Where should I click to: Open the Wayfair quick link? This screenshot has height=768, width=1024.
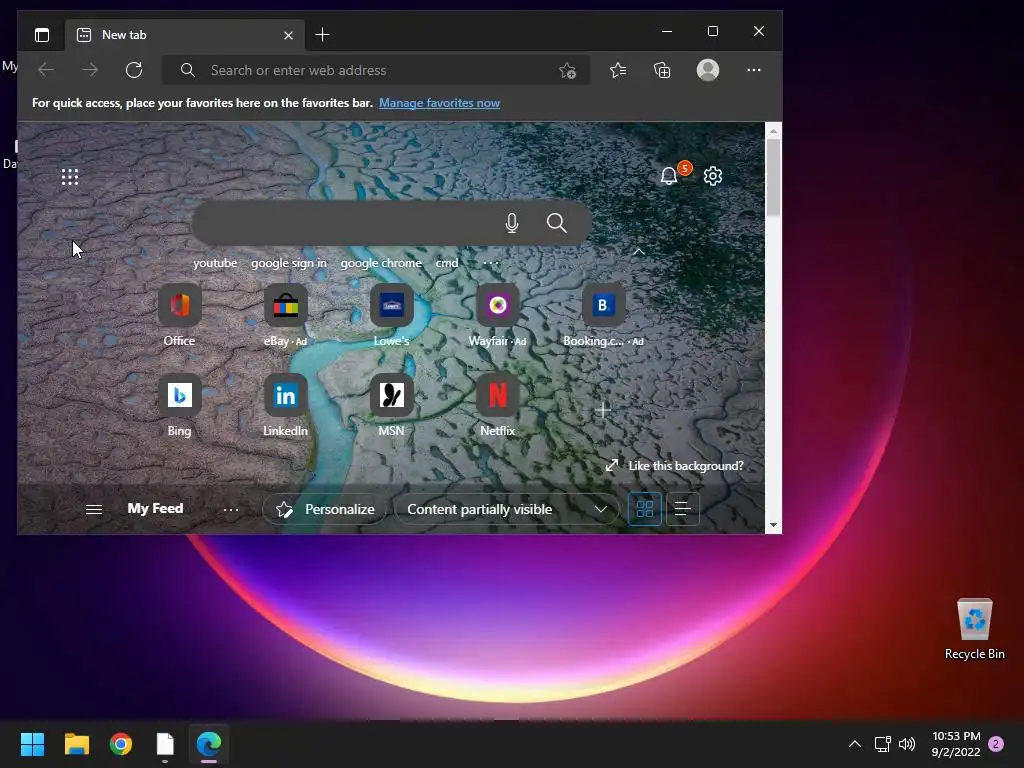point(498,316)
